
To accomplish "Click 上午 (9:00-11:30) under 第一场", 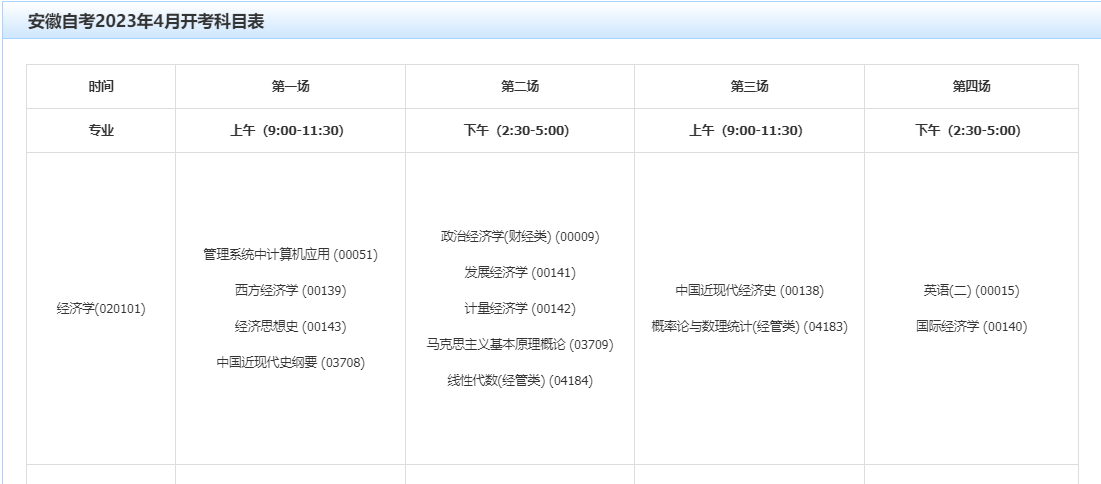I will 286,131.
